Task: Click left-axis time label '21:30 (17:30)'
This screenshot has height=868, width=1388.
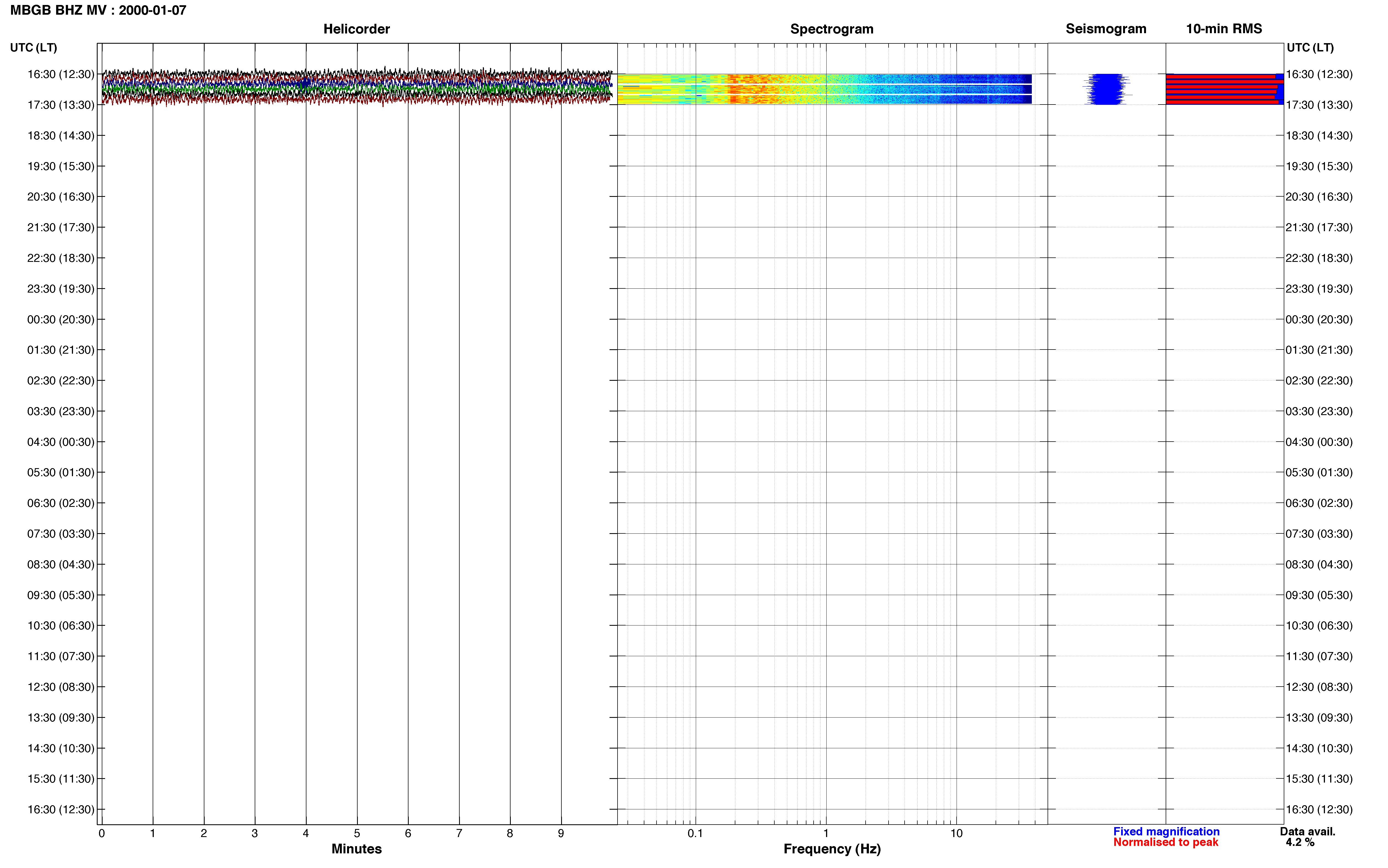Action: (x=61, y=227)
